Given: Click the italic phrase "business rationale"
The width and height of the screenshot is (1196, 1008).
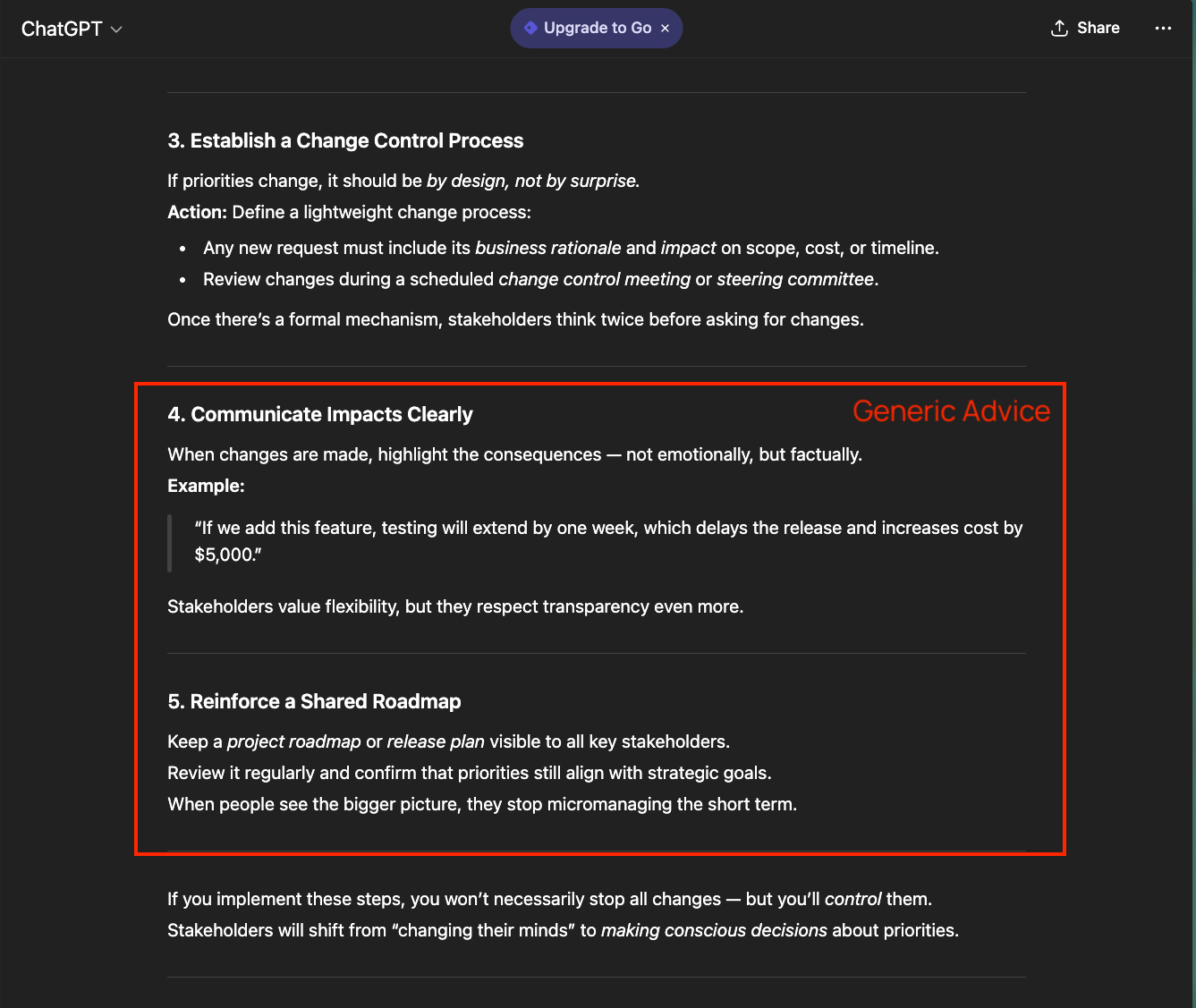Looking at the screenshot, I should [x=547, y=248].
